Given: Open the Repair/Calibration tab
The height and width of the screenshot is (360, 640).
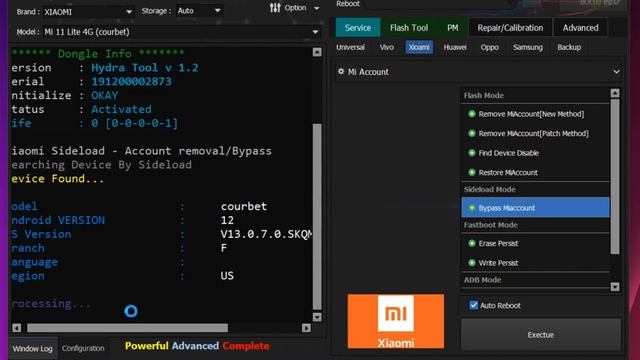Looking at the screenshot, I should (x=510, y=28).
